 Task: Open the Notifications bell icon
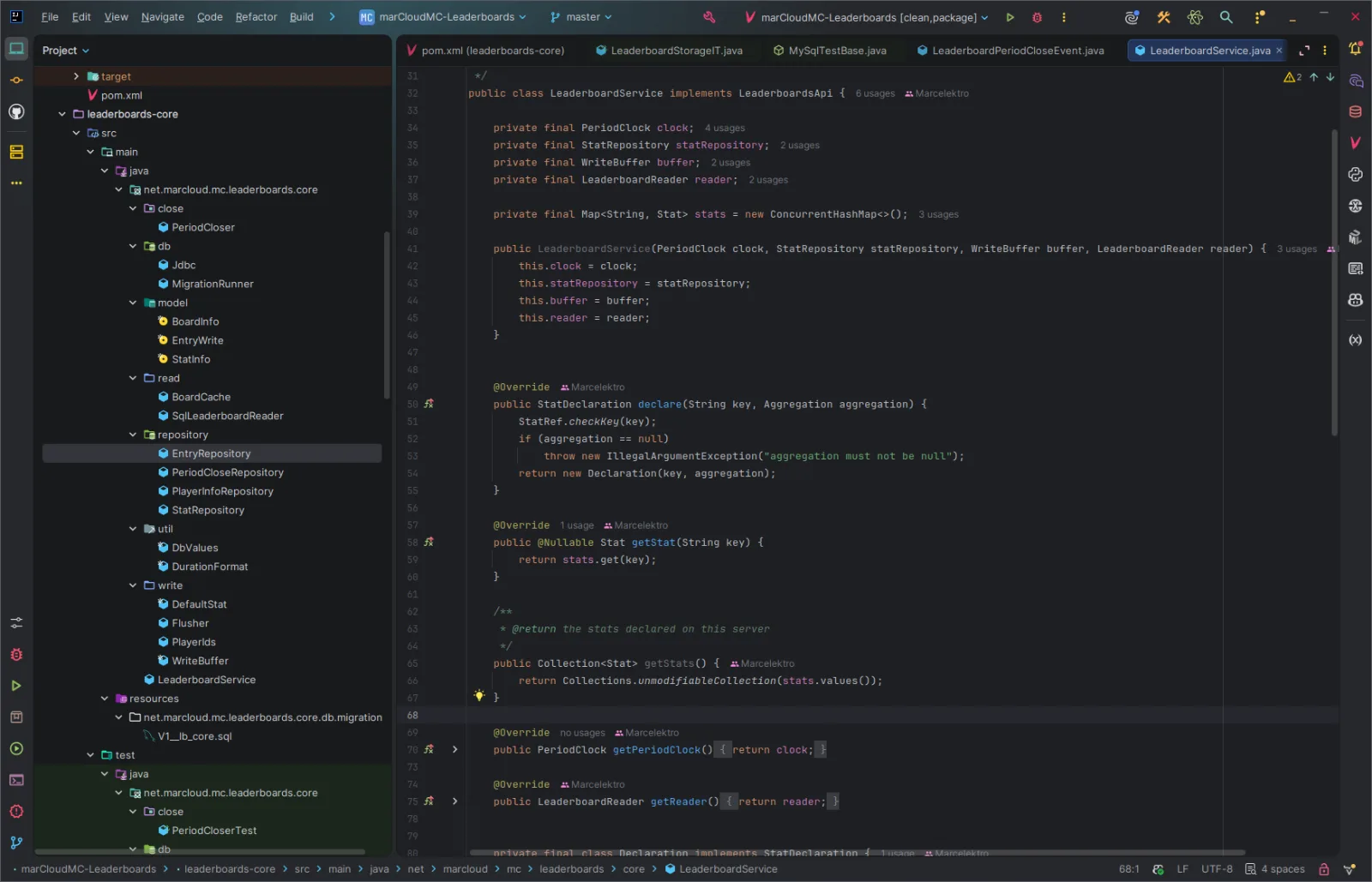1356,50
